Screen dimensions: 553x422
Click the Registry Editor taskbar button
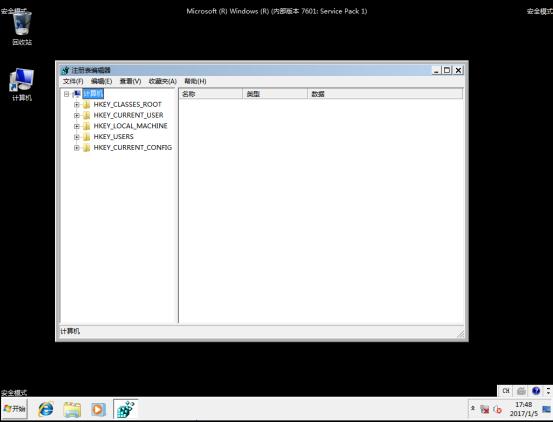[126, 409]
